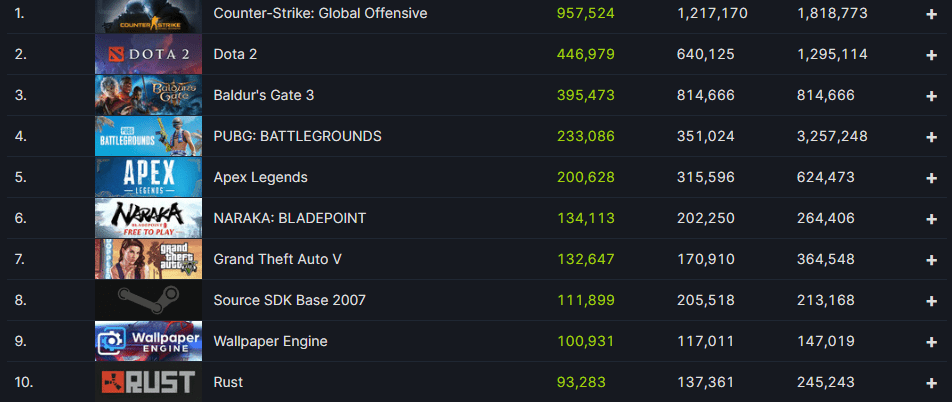Click the Baldur's Gate 3 cover image
Screen dimensions: 952x402
tap(148, 95)
